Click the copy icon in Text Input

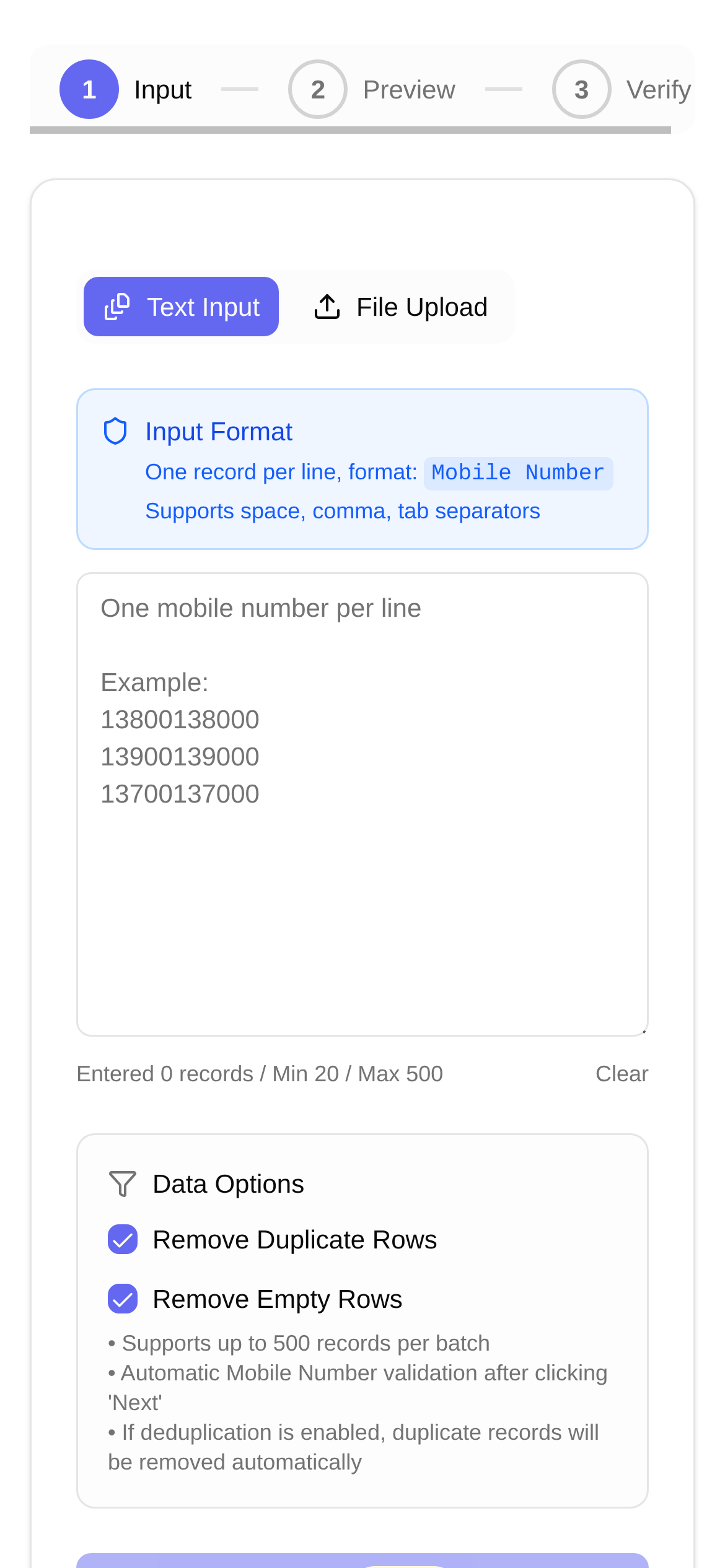pos(117,307)
